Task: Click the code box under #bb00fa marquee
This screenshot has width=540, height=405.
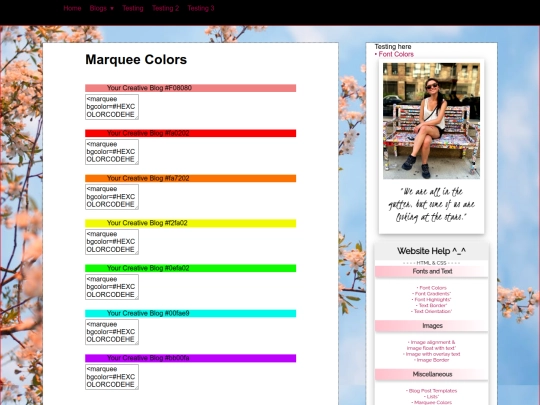Action: [x=112, y=377]
